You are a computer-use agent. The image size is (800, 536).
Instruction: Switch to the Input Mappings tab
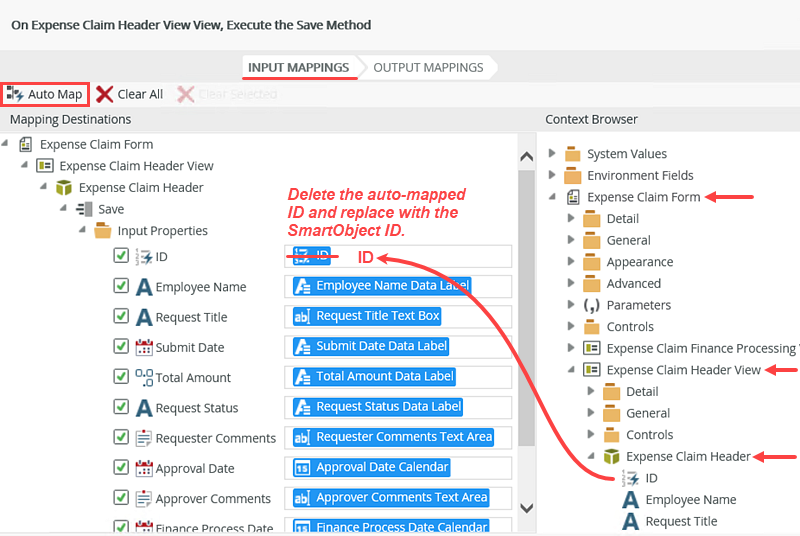[298, 67]
